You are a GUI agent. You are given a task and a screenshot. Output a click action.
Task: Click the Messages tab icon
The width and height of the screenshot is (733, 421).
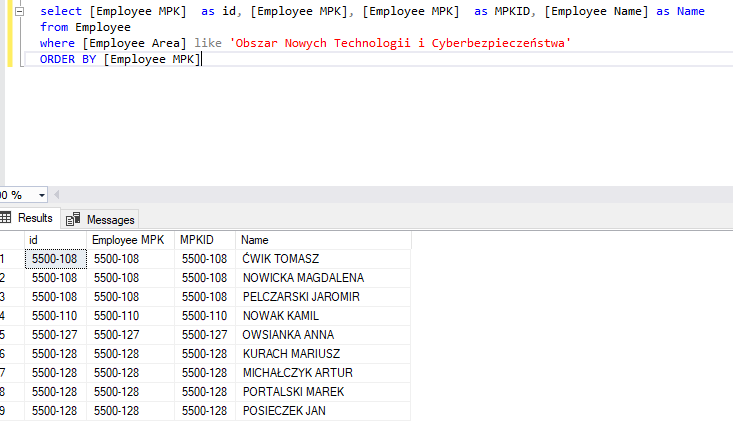coord(73,219)
